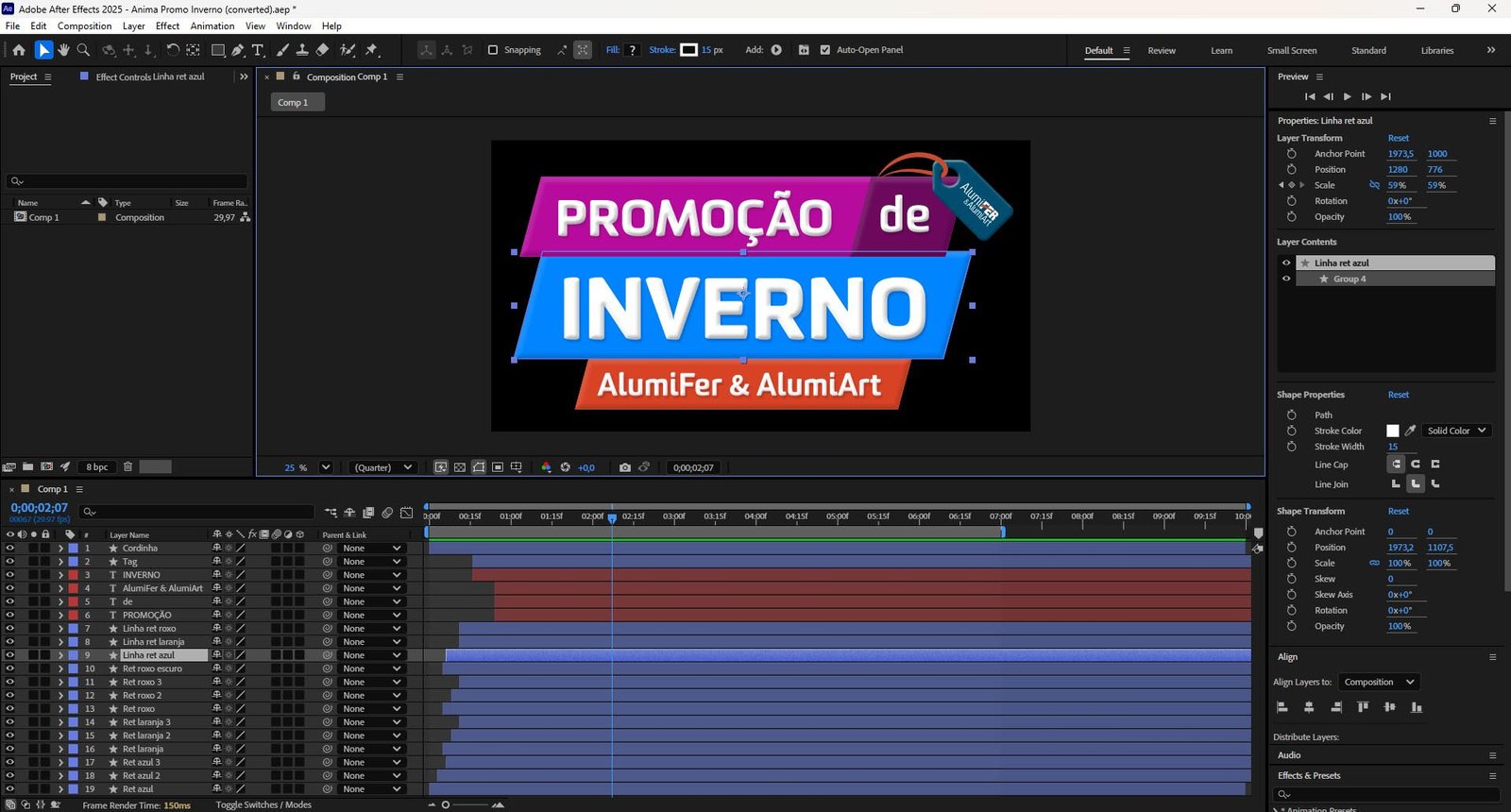The width and height of the screenshot is (1511, 812).
Task: Click stopwatch for Position in Layer Transform
Action: pos(1291,169)
